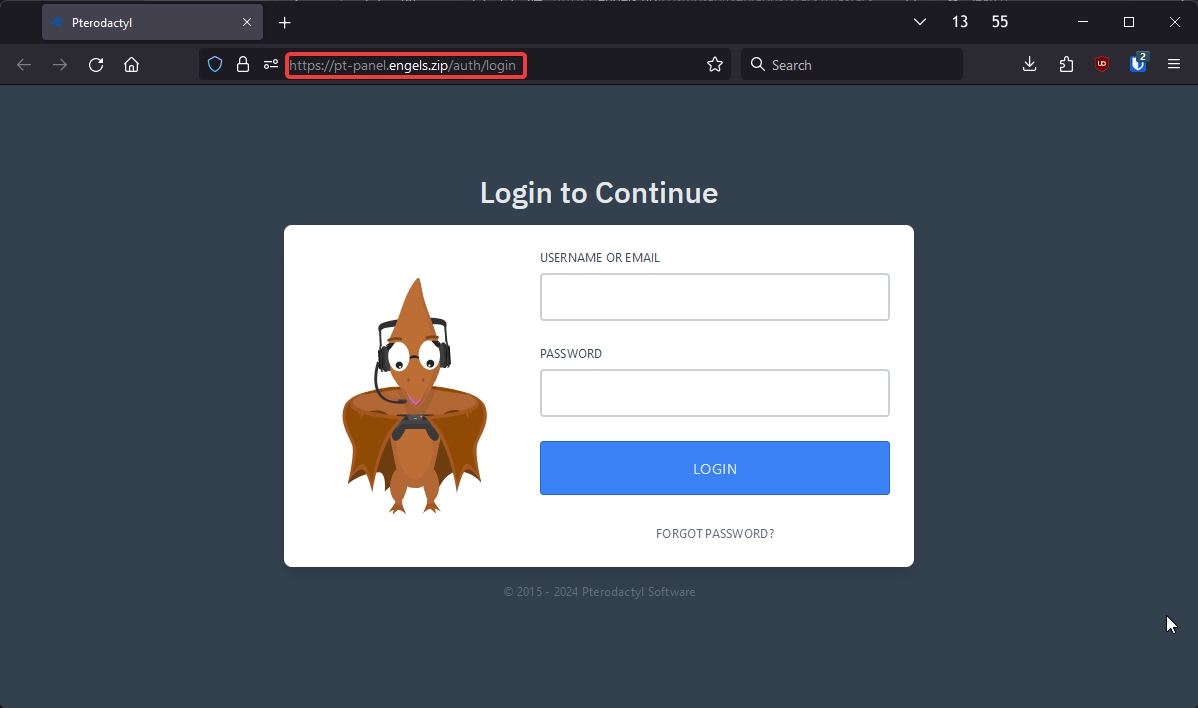Maximize the browser window
This screenshot has width=1198, height=708.
click(1128, 22)
